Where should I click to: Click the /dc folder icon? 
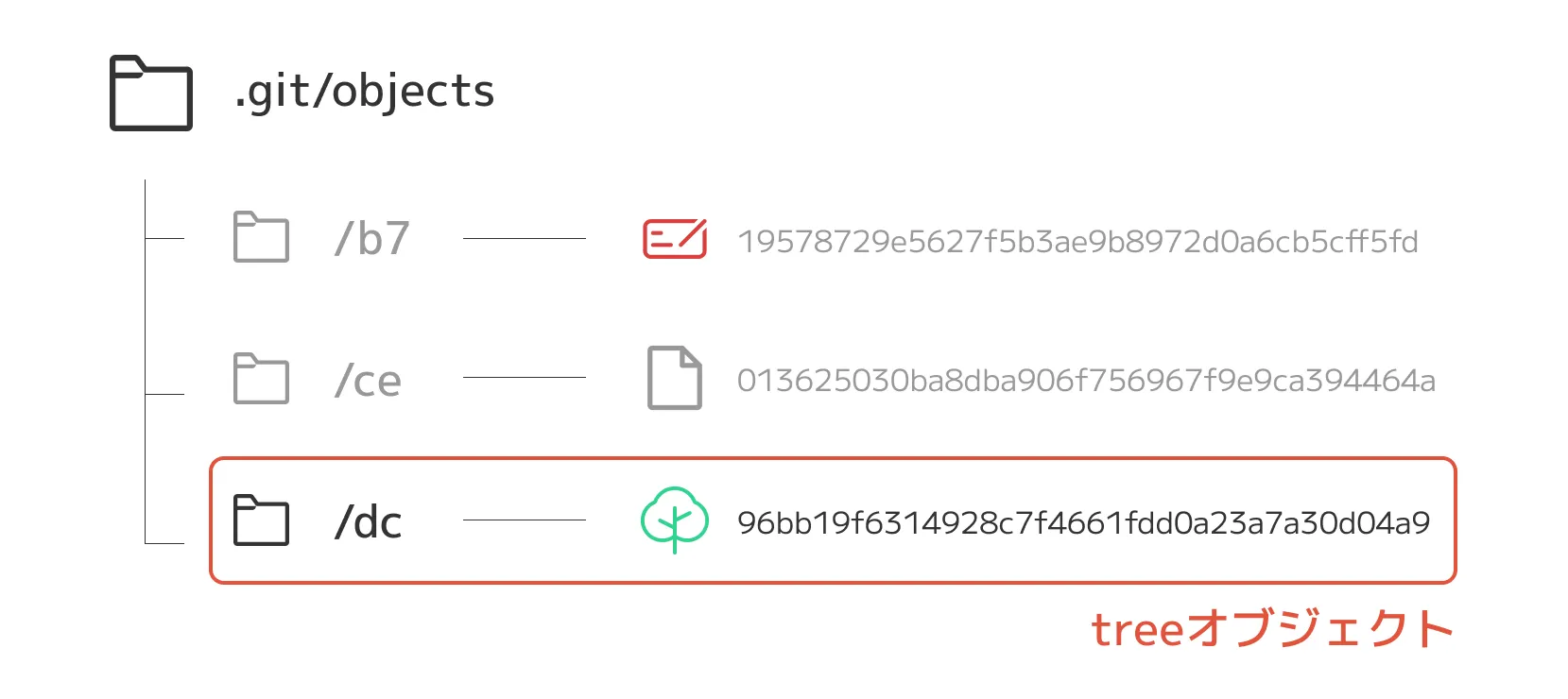(261, 520)
